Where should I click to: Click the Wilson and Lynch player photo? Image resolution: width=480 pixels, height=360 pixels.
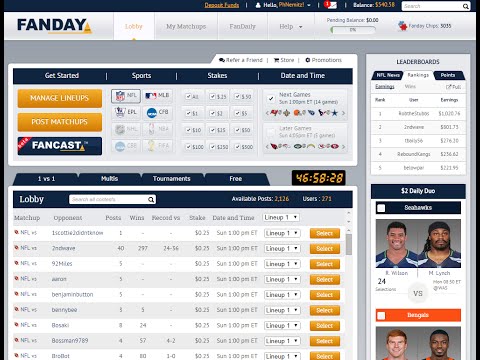(418, 244)
